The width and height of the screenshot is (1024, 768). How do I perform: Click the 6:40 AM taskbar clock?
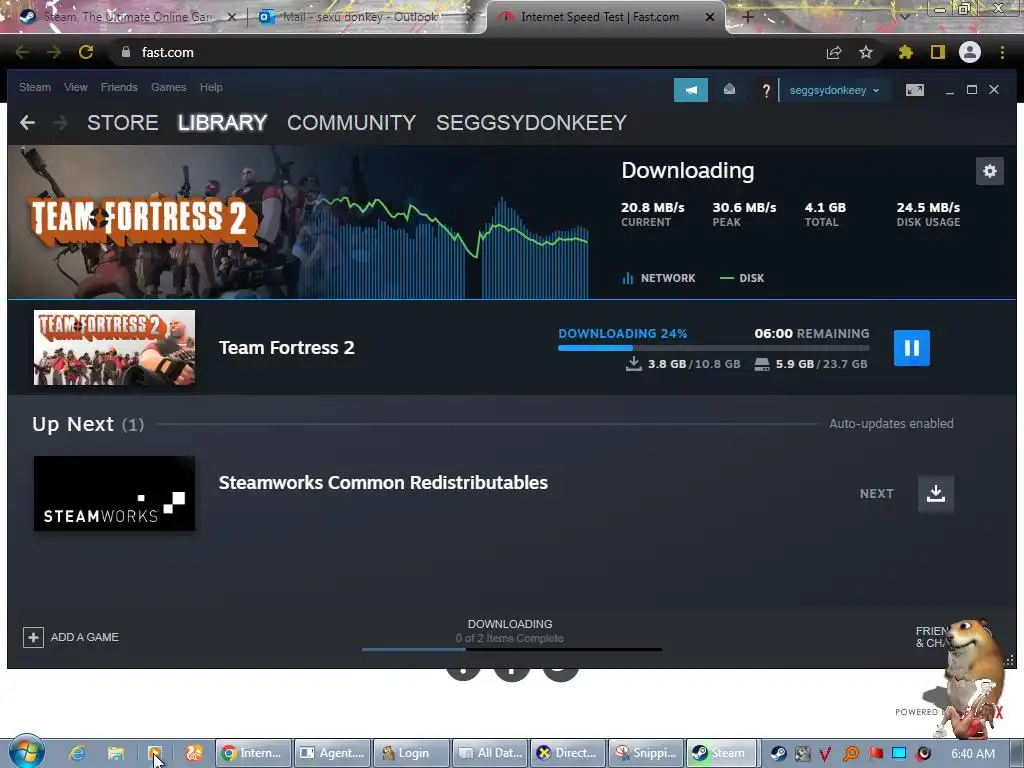click(973, 753)
